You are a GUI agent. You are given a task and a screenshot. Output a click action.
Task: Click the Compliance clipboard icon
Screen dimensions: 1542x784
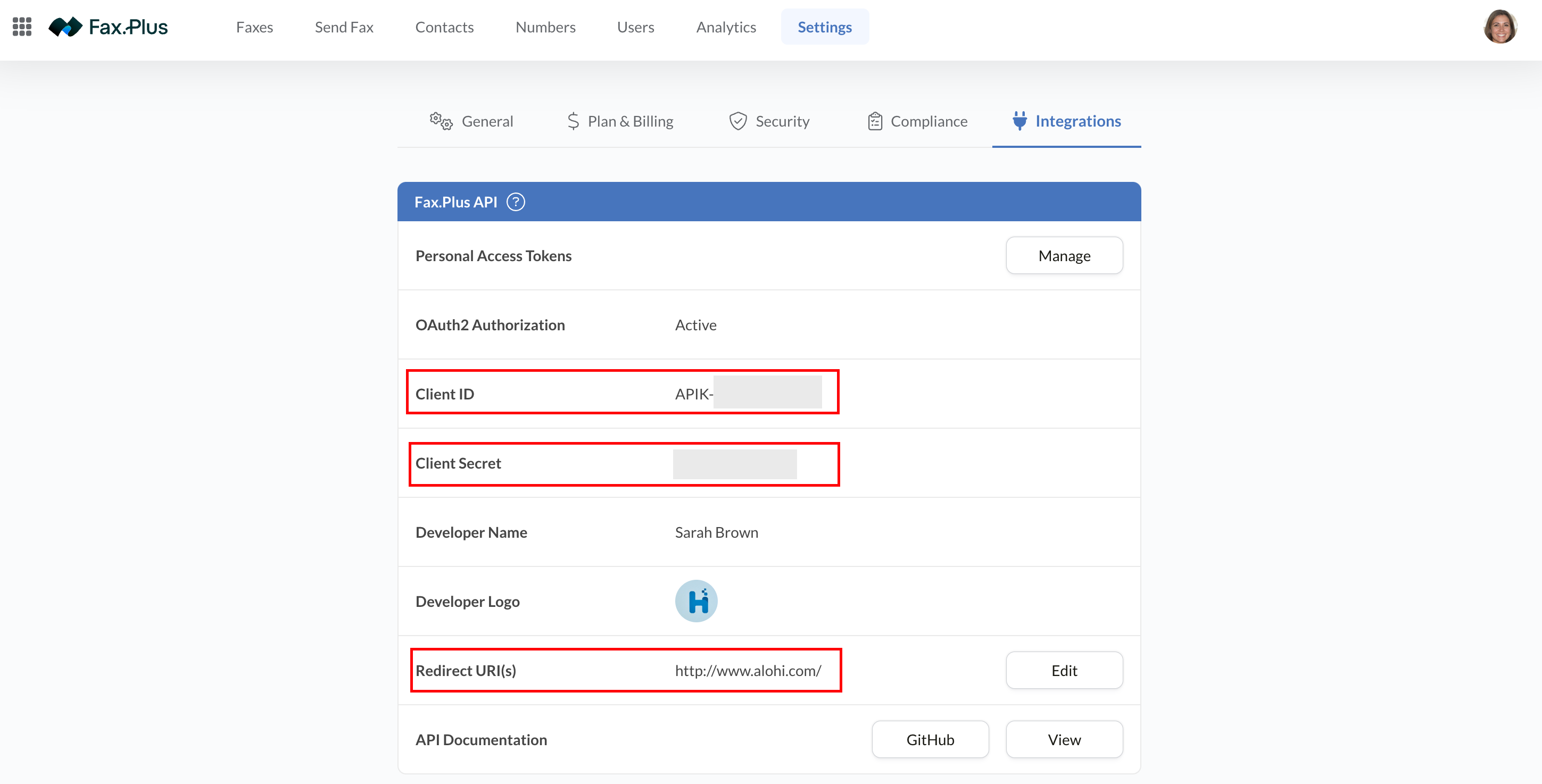pyautogui.click(x=875, y=121)
